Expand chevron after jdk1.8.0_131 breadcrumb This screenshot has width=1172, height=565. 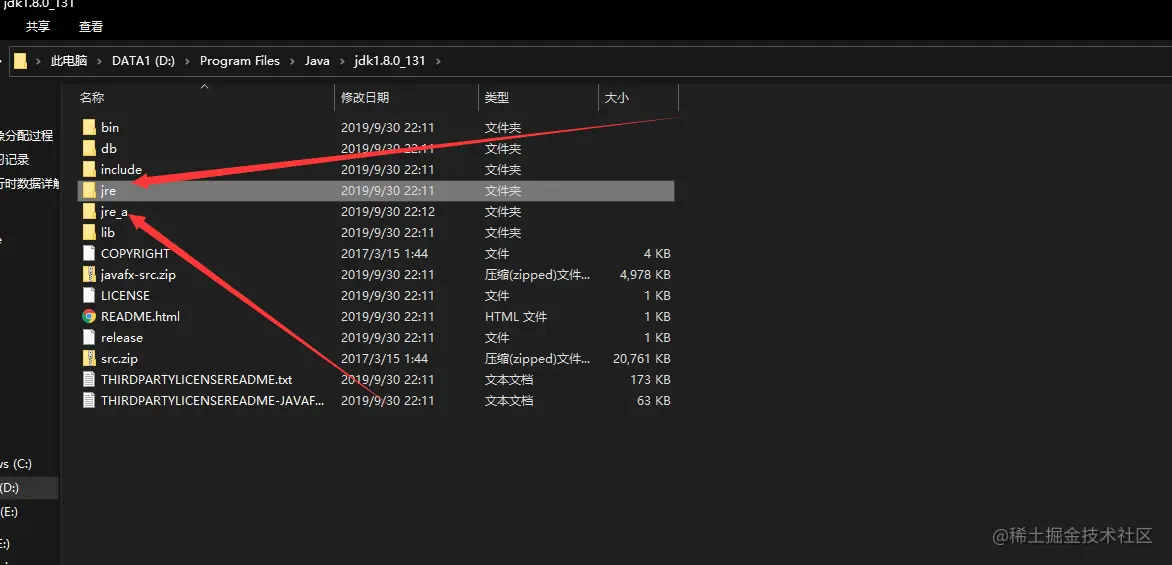click(x=438, y=61)
